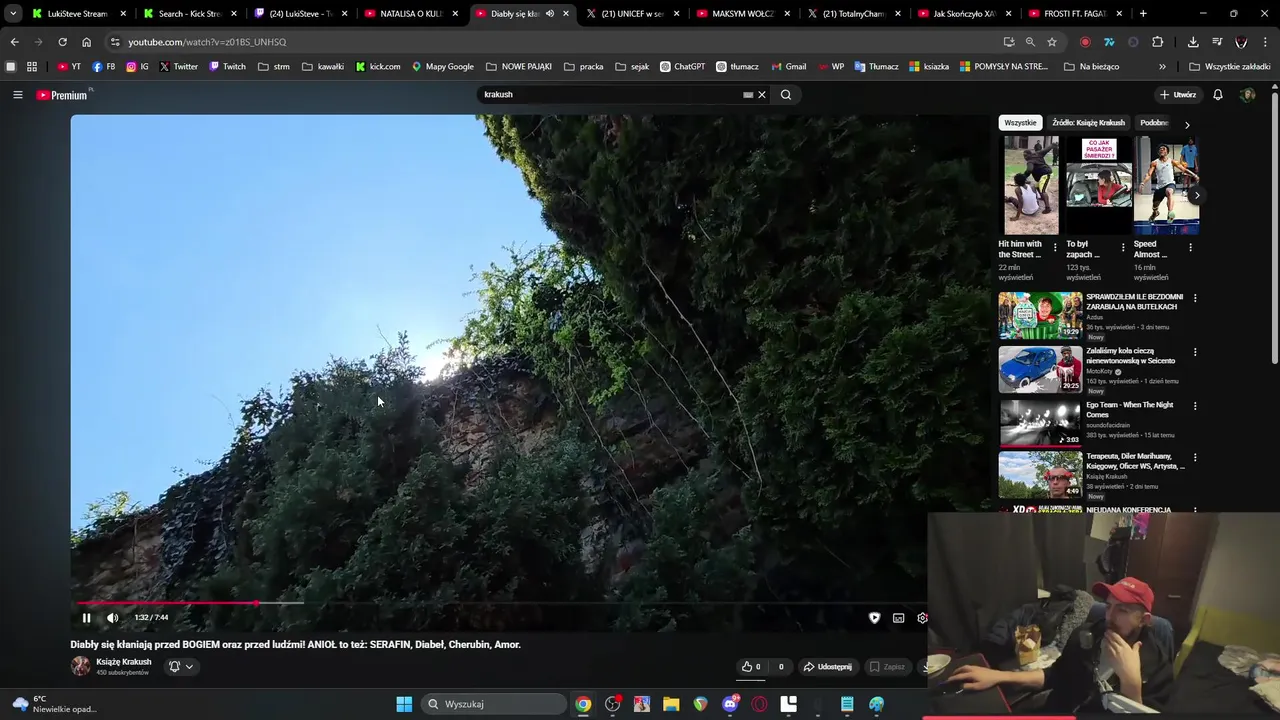Open the on-screen keyboard icon in search box
Viewport: 1280px width, 720px height.
(x=748, y=95)
